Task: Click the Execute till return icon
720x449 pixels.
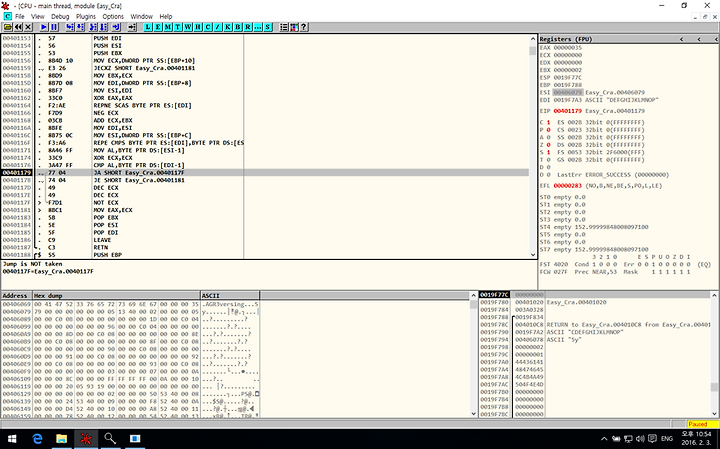Action: pyautogui.click(x=116, y=27)
